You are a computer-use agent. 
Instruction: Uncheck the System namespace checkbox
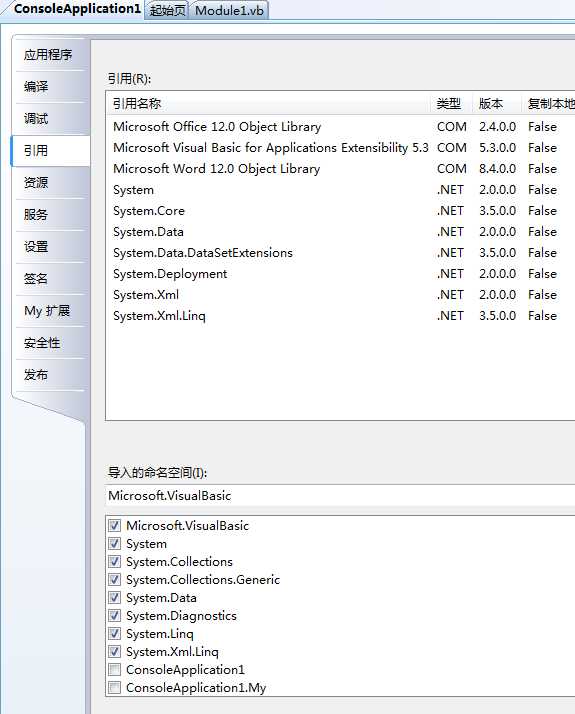[115, 544]
